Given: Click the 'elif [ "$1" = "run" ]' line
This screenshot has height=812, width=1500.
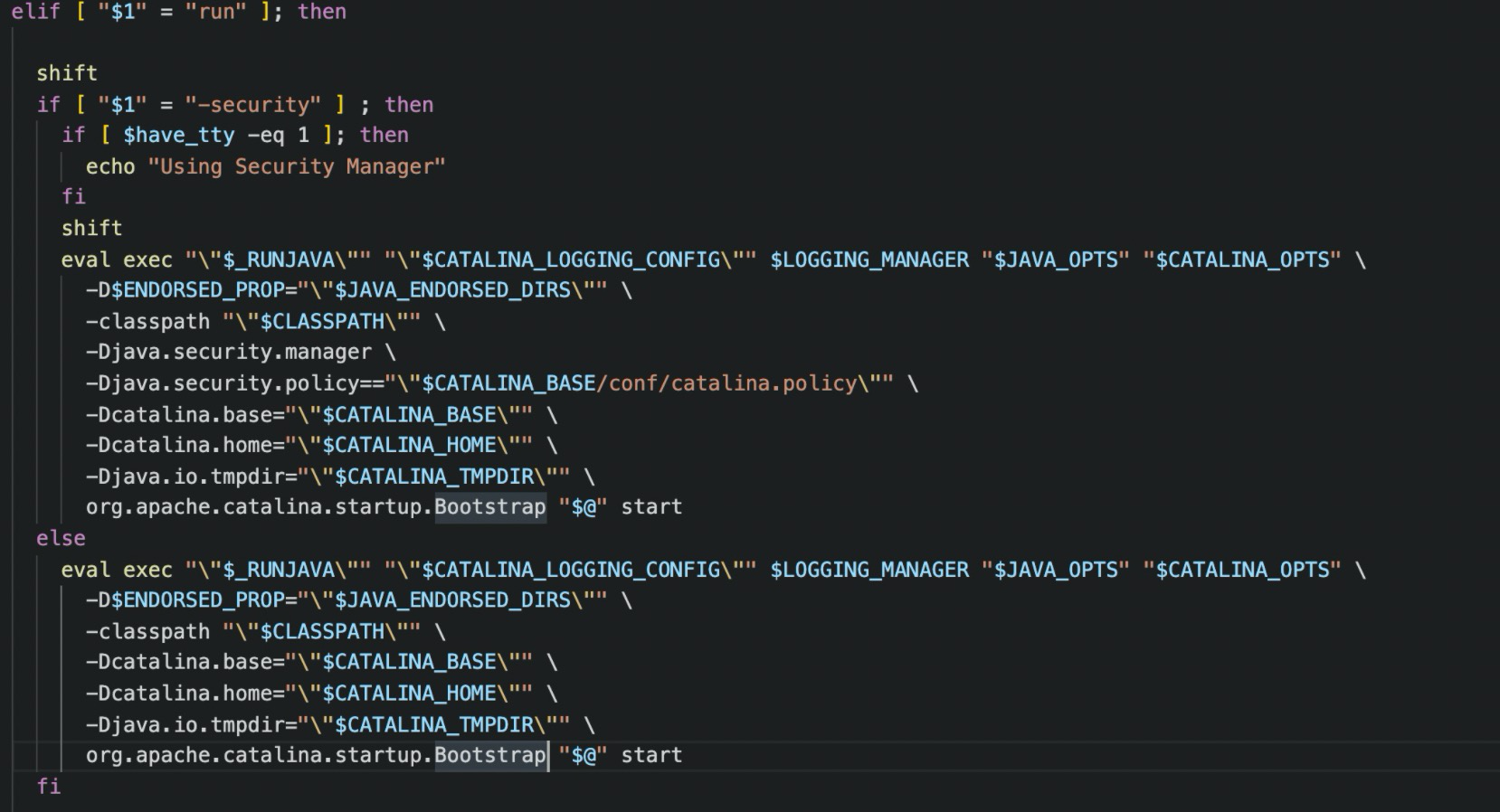Looking at the screenshot, I should point(179,12).
